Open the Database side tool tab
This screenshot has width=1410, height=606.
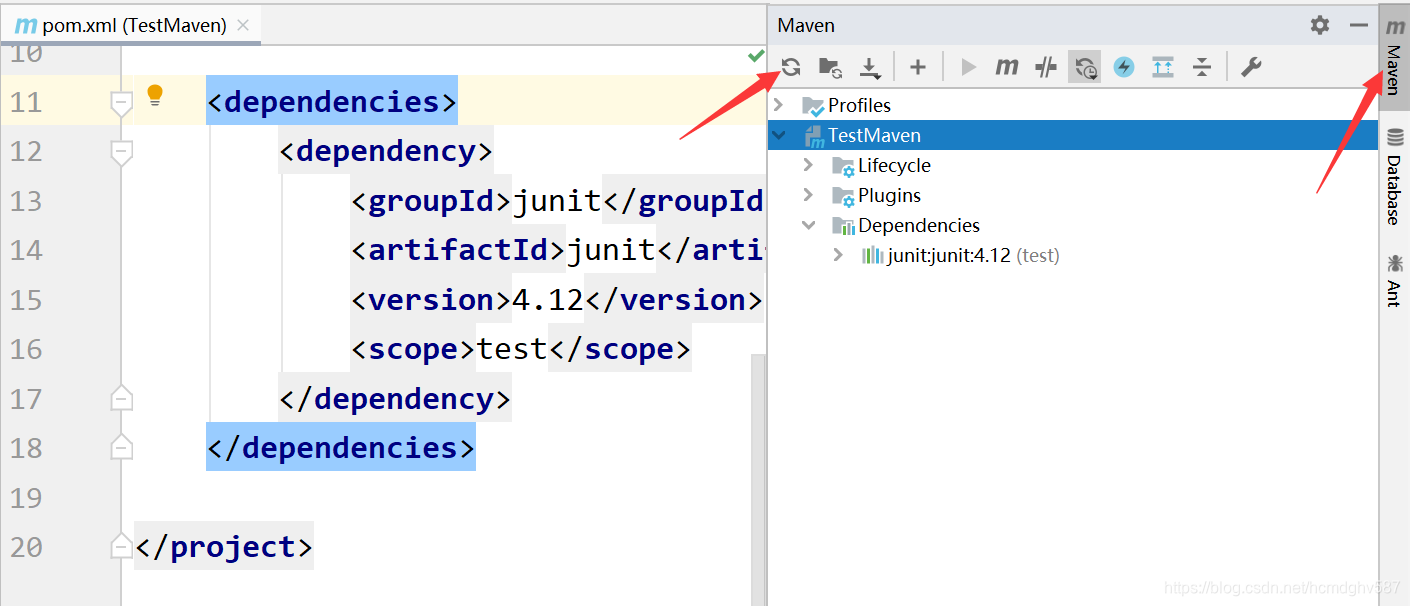click(x=1394, y=177)
